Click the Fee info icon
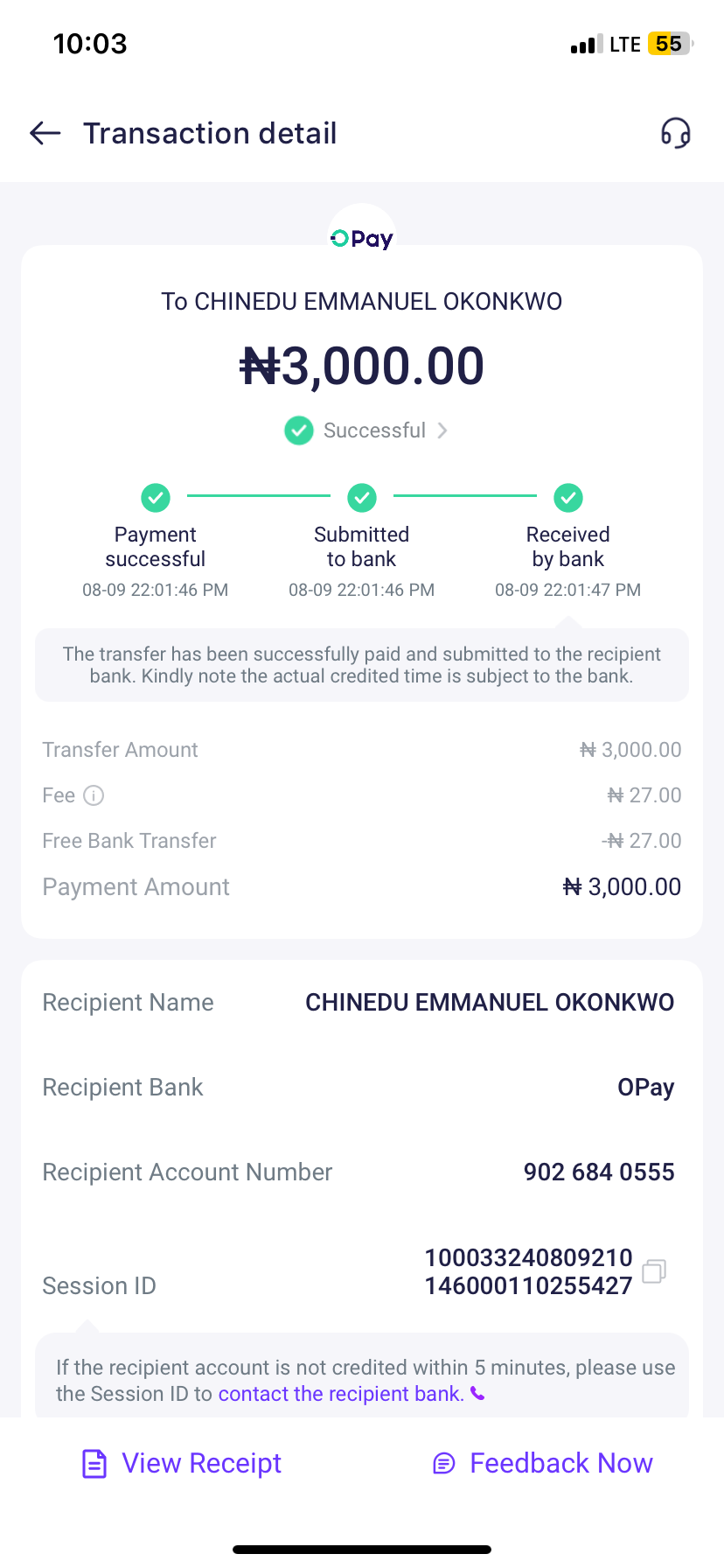Image resolution: width=724 pixels, height=1568 pixels. click(x=94, y=795)
